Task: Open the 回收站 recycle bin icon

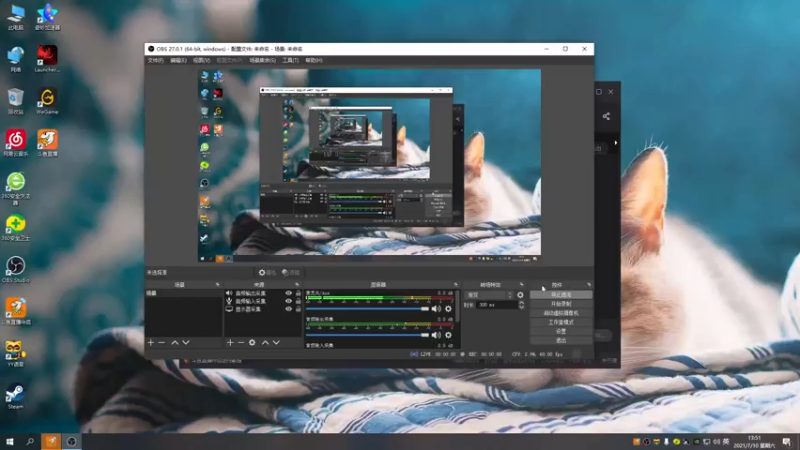Action: pos(16,101)
